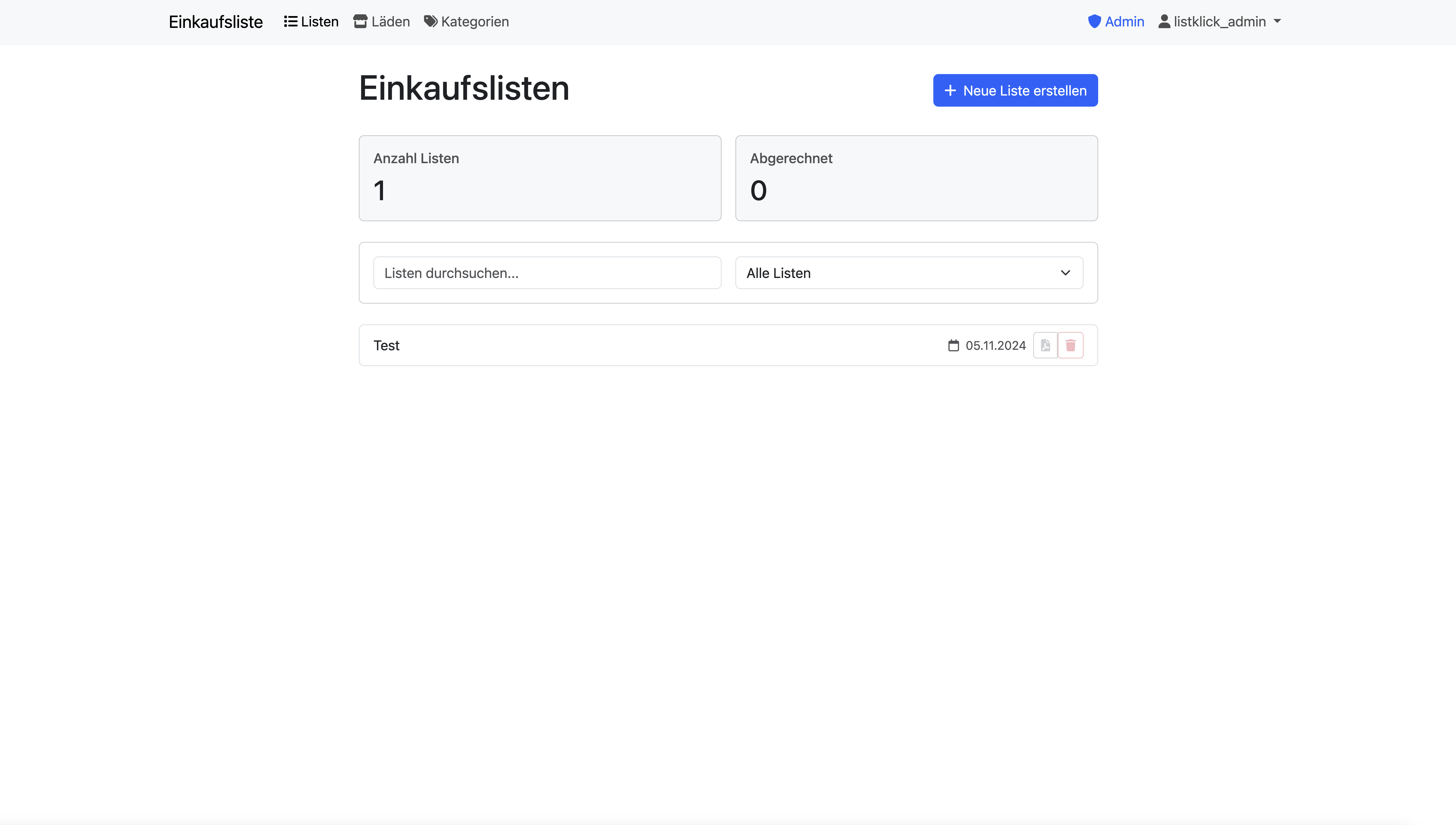Go to the Listen nav item

(x=311, y=21)
